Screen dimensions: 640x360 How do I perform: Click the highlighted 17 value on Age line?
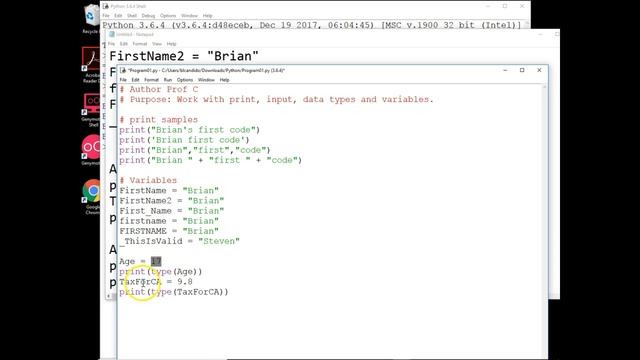coord(156,262)
